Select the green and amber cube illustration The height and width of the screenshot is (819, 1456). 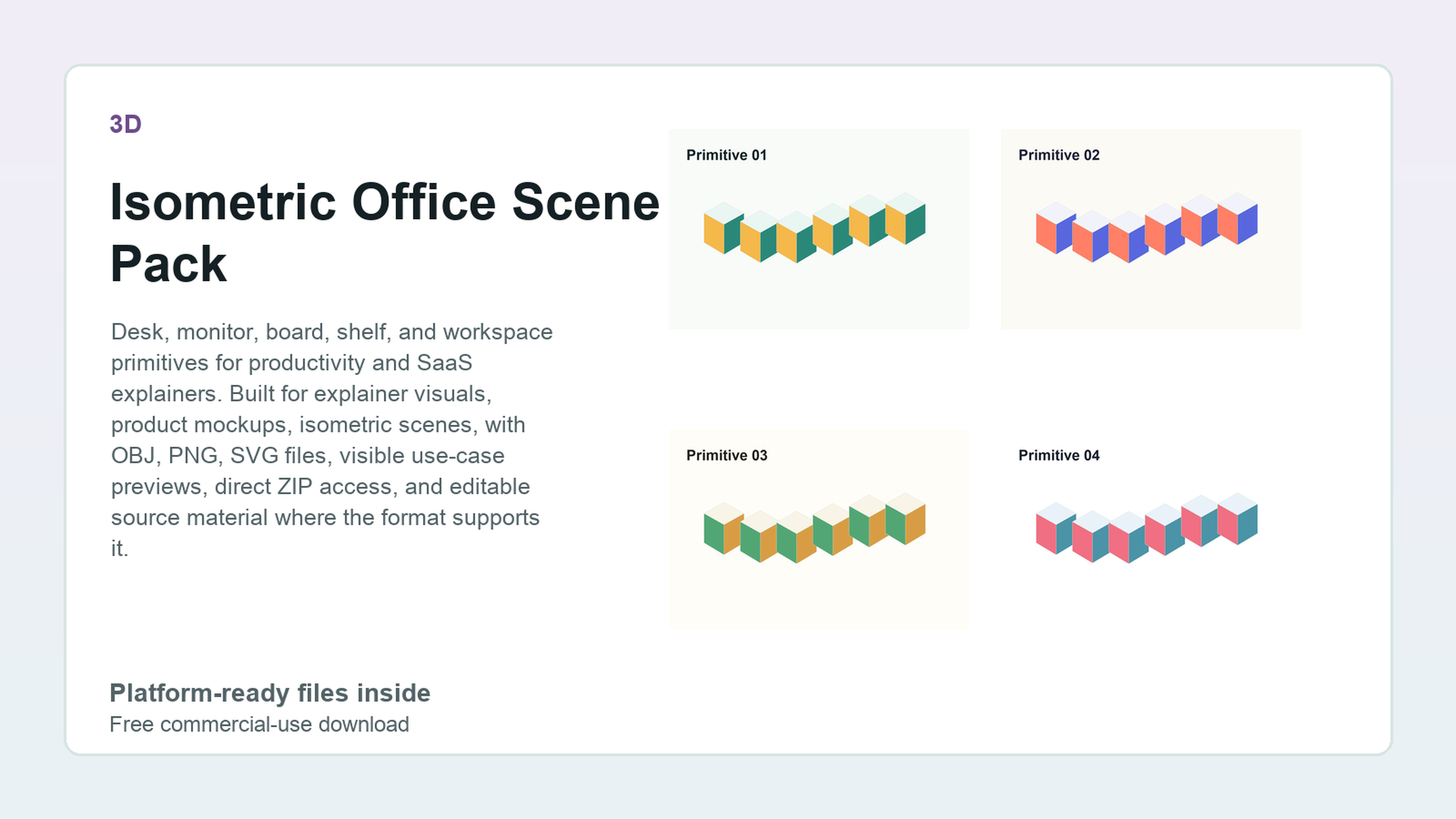pos(814,528)
